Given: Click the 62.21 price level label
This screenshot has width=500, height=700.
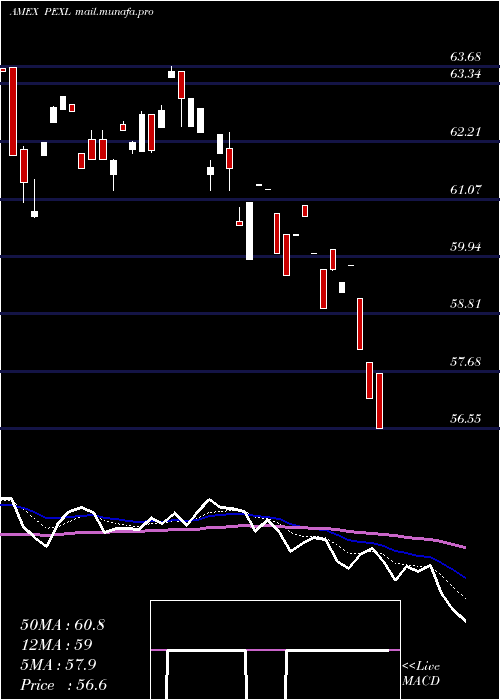Looking at the screenshot, I should click(466, 132).
